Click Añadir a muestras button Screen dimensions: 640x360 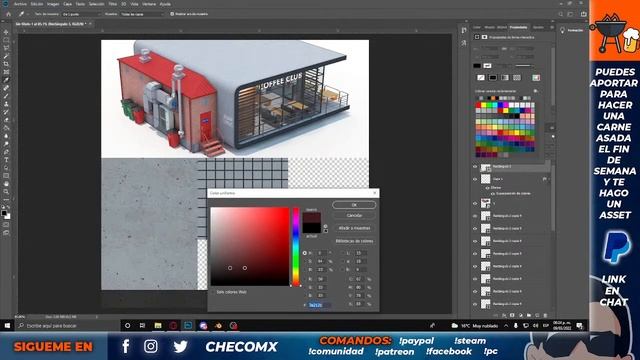(354, 228)
